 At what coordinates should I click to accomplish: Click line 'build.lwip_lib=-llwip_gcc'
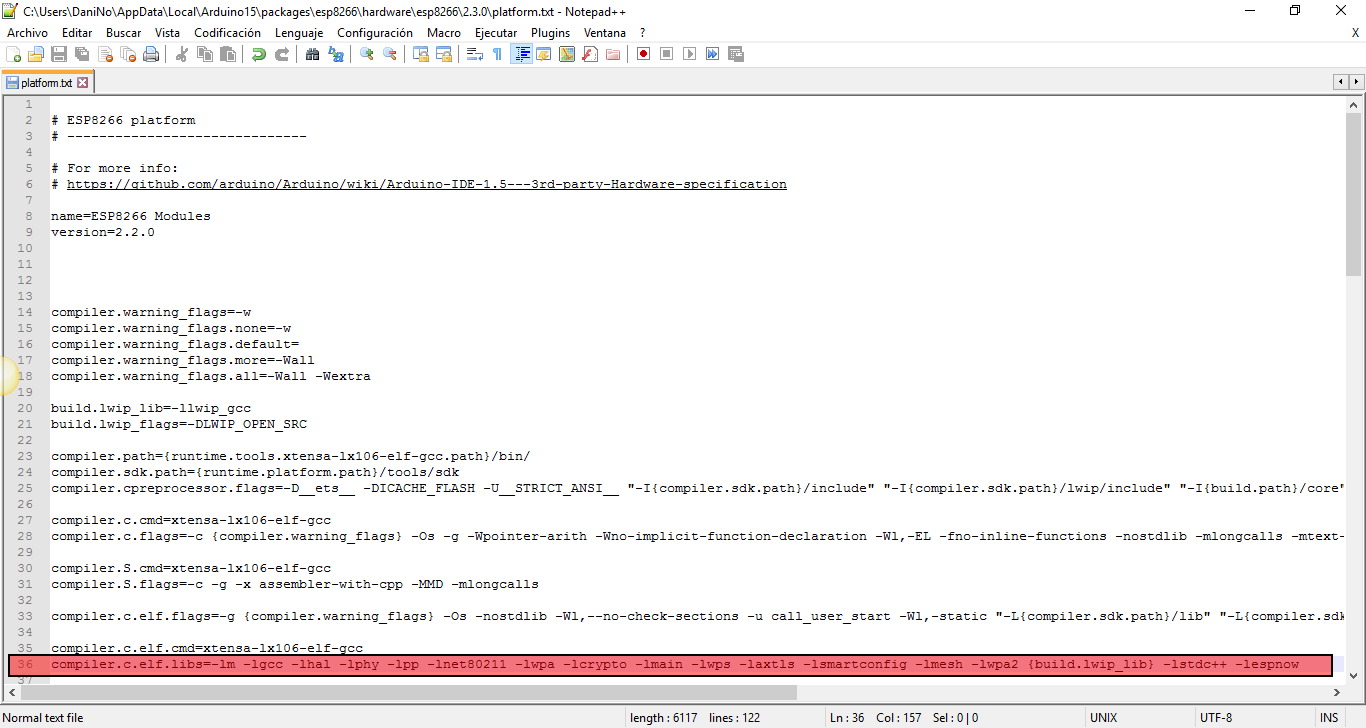pyautogui.click(x=151, y=408)
